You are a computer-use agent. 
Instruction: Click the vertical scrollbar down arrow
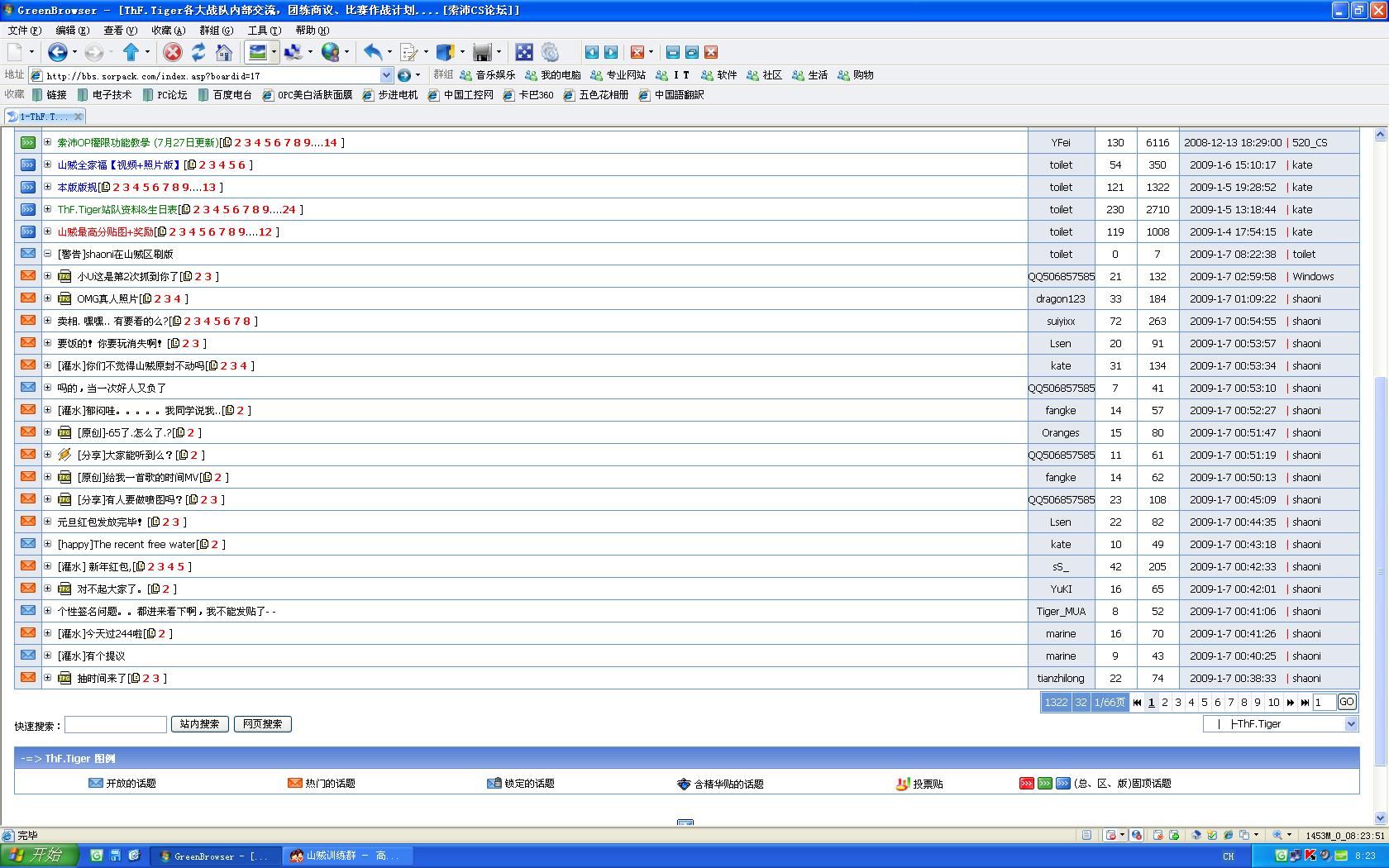[x=1380, y=818]
